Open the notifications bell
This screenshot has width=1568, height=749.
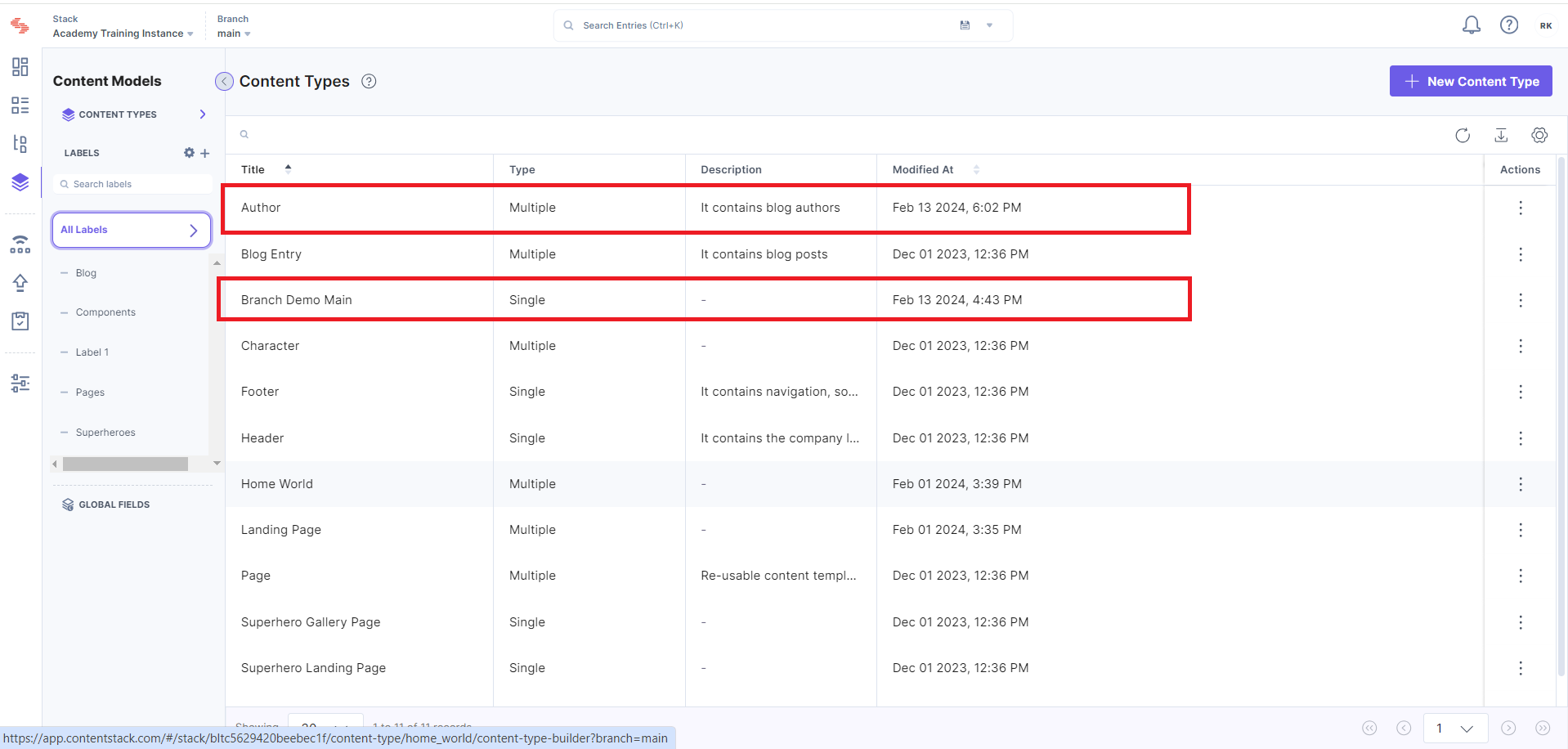coord(1472,25)
